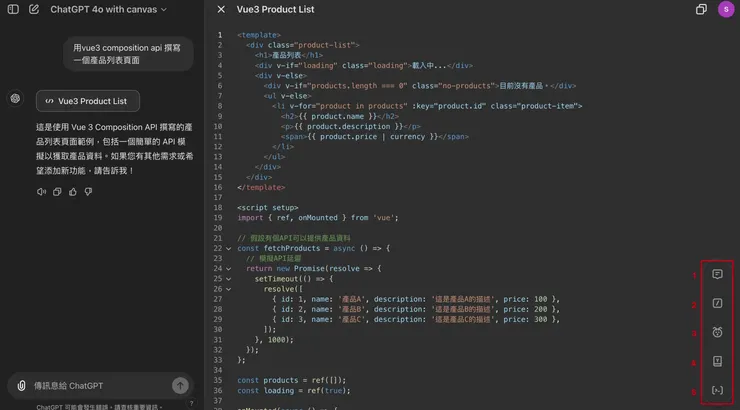Send message with the arrow button

coord(180,385)
